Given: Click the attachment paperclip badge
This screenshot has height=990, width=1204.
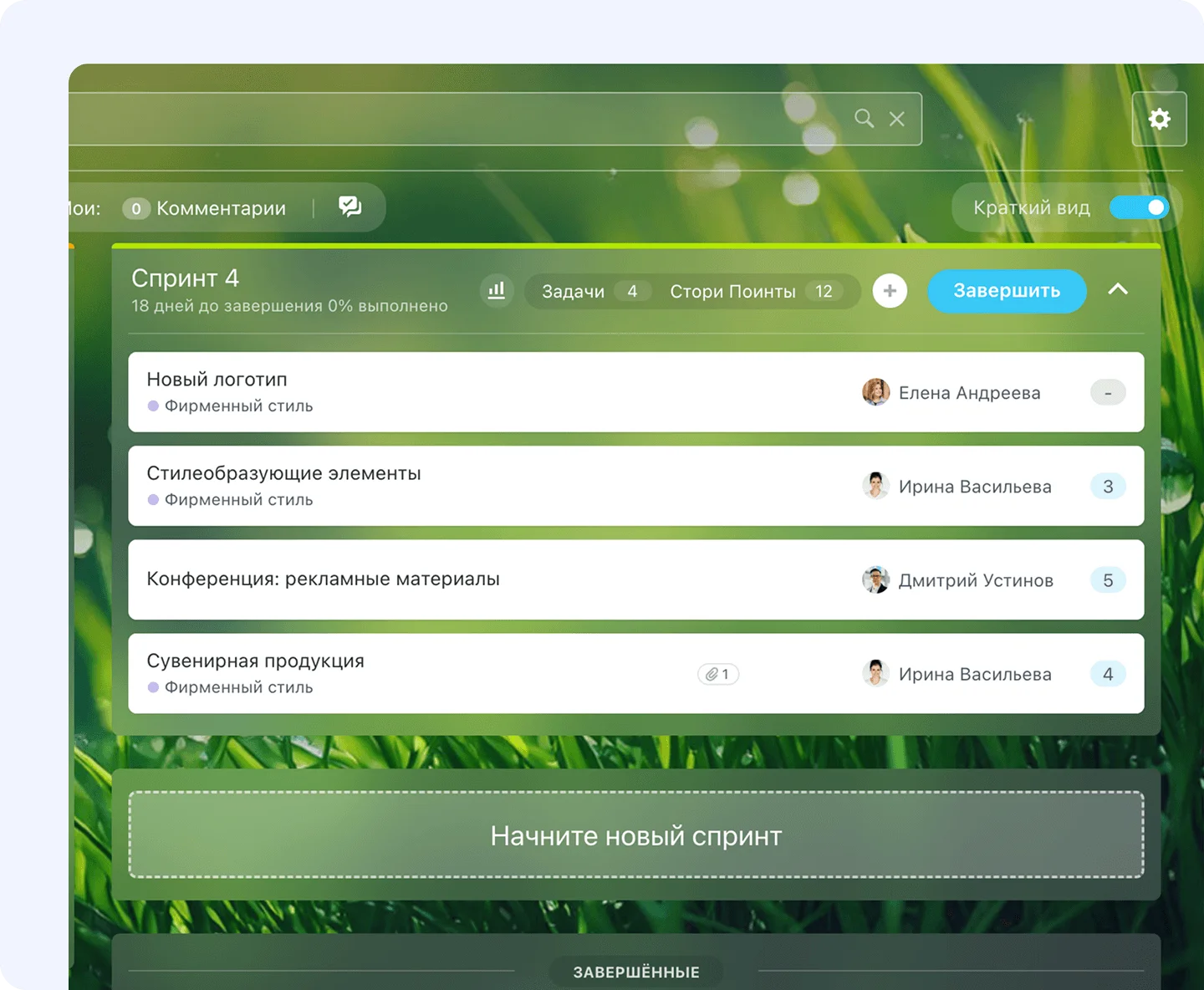Looking at the screenshot, I should [718, 674].
